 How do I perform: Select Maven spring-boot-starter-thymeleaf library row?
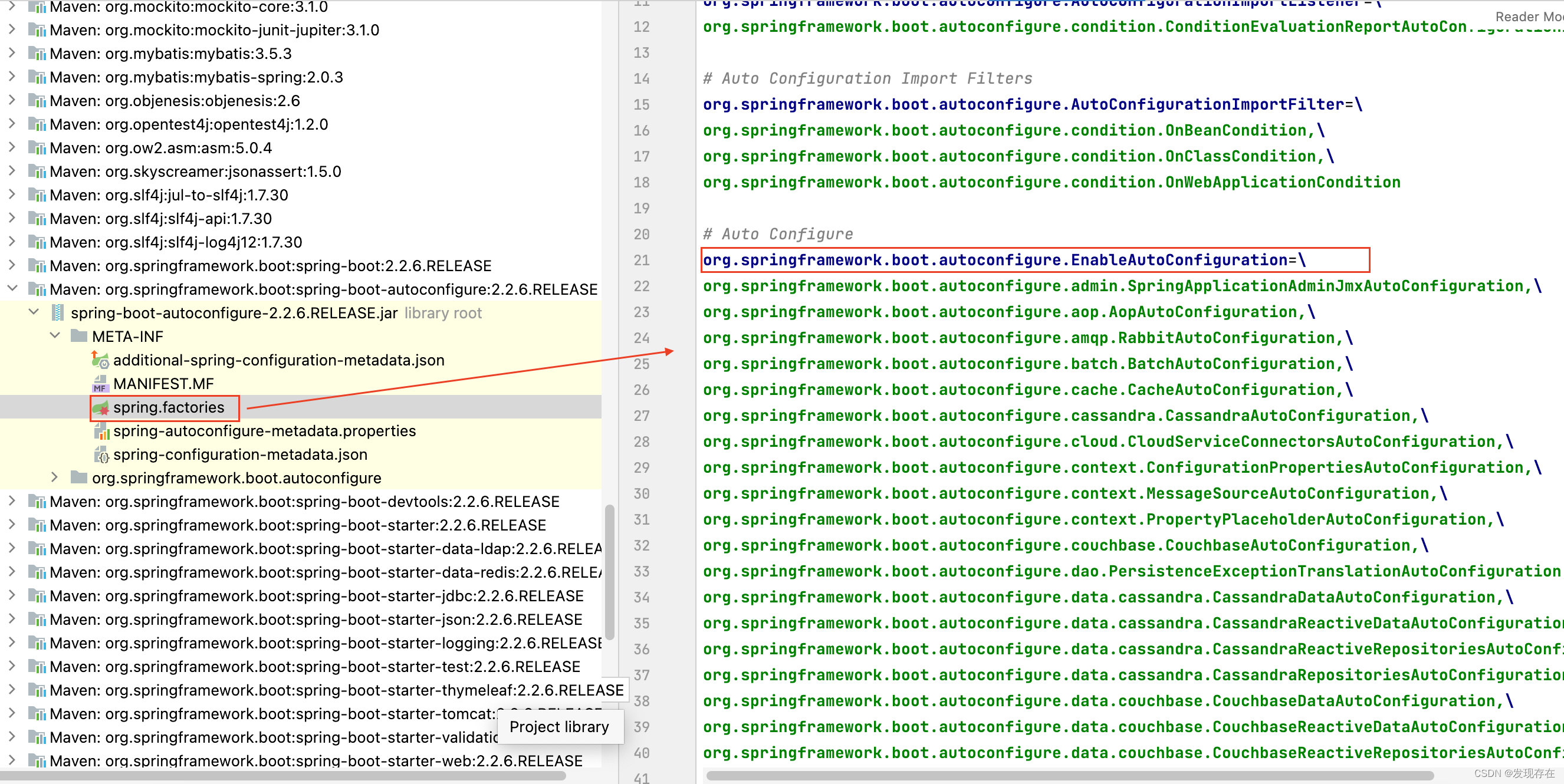[336, 690]
